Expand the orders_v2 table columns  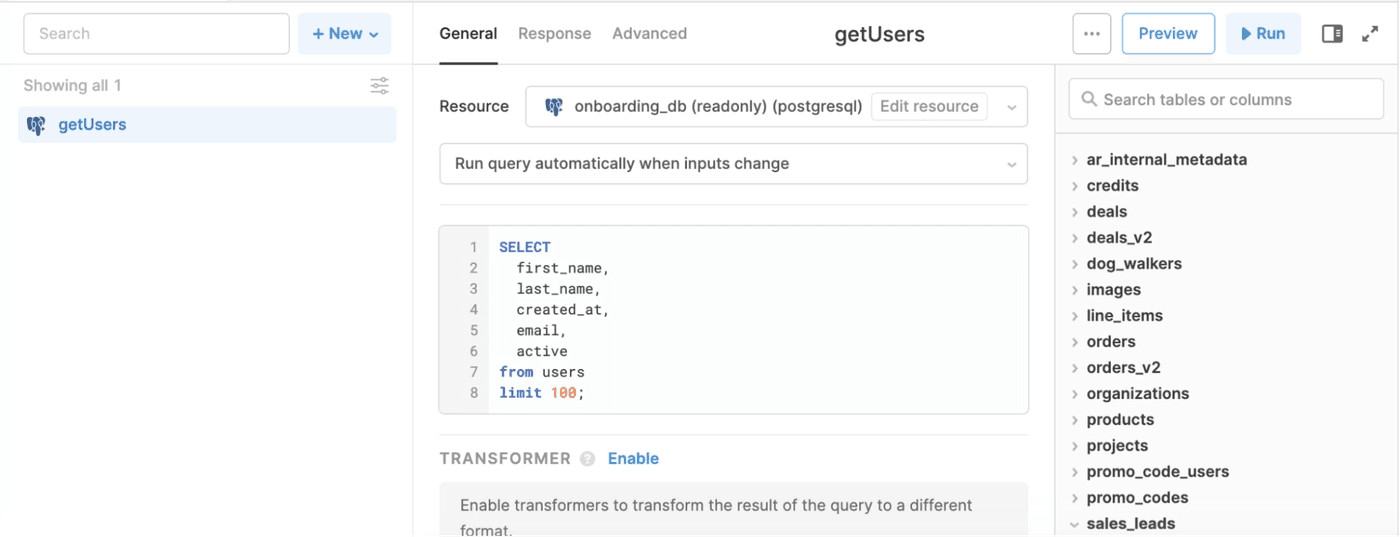tap(1075, 368)
